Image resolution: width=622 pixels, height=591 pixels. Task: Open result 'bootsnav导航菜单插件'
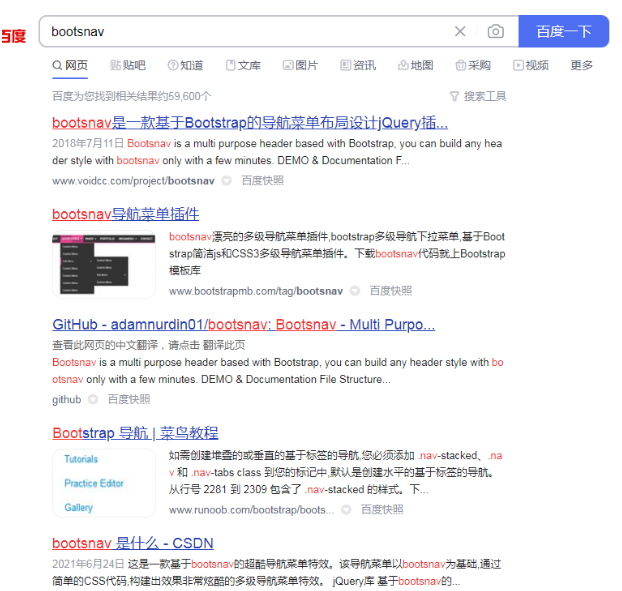(126, 214)
